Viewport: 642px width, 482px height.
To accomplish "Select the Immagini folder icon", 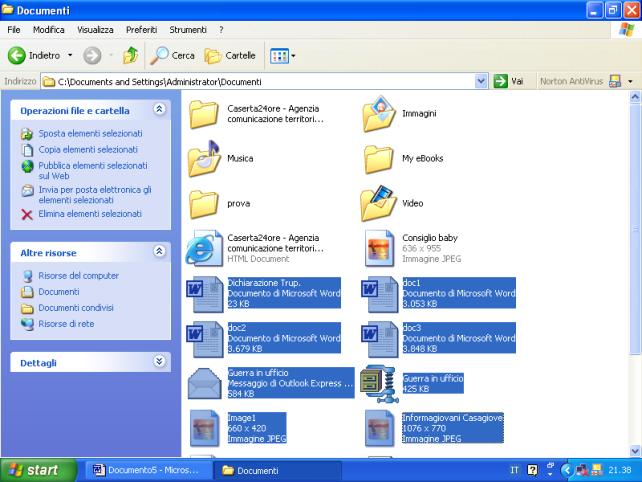I will [x=379, y=114].
